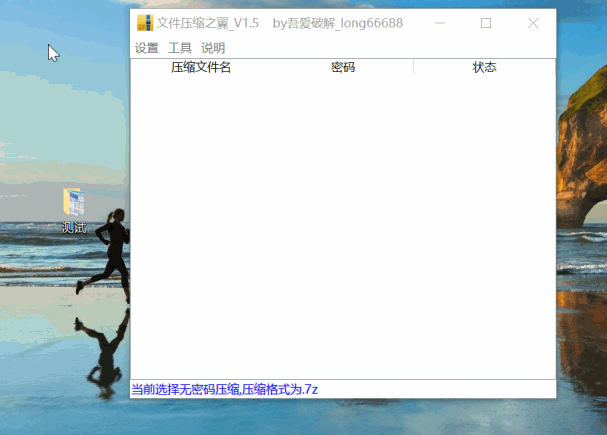Click the title text 文件压缩之翼_V1.5
The image size is (607, 435).
tap(208, 23)
